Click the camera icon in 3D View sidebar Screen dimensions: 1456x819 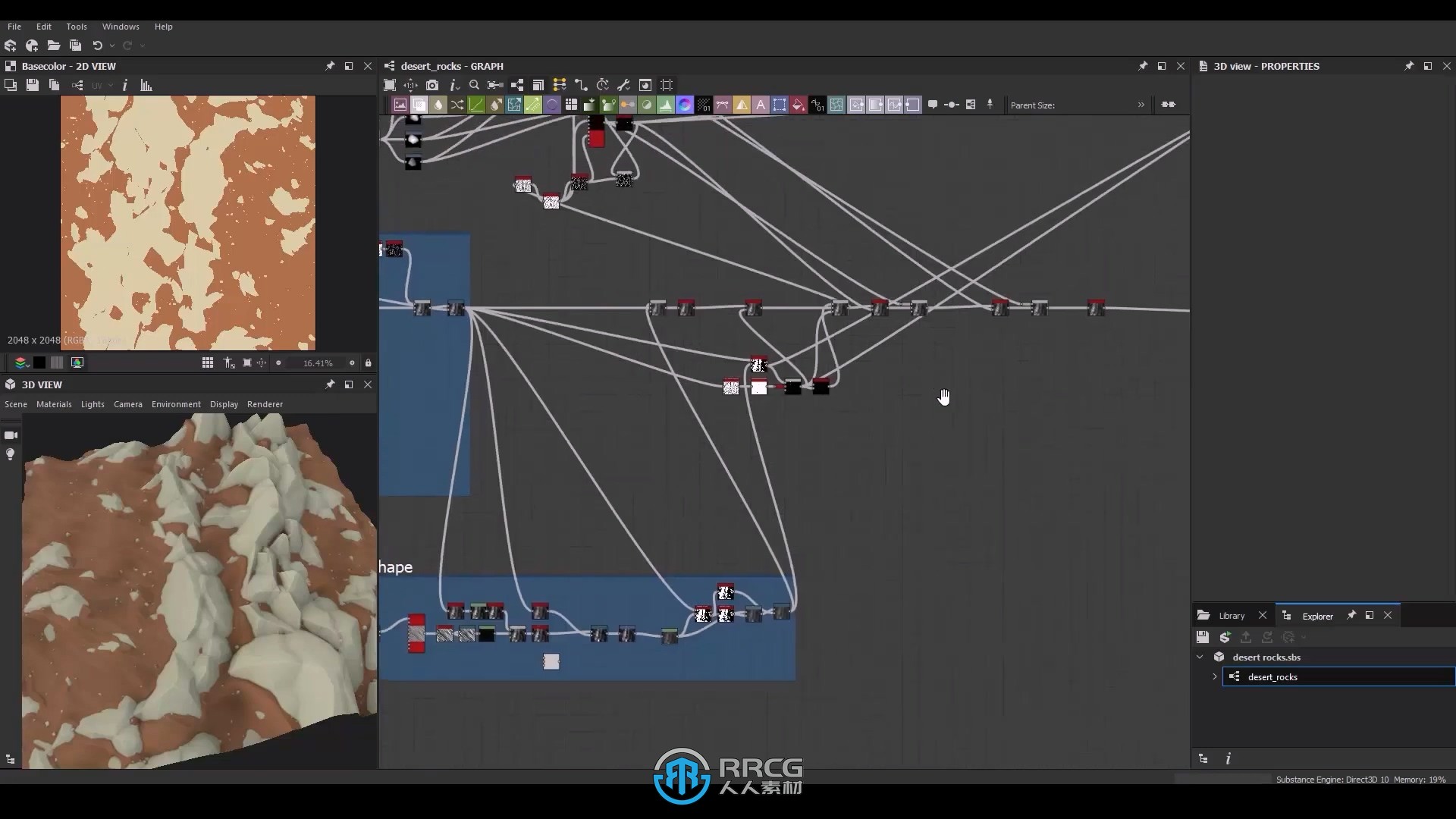pyautogui.click(x=11, y=435)
